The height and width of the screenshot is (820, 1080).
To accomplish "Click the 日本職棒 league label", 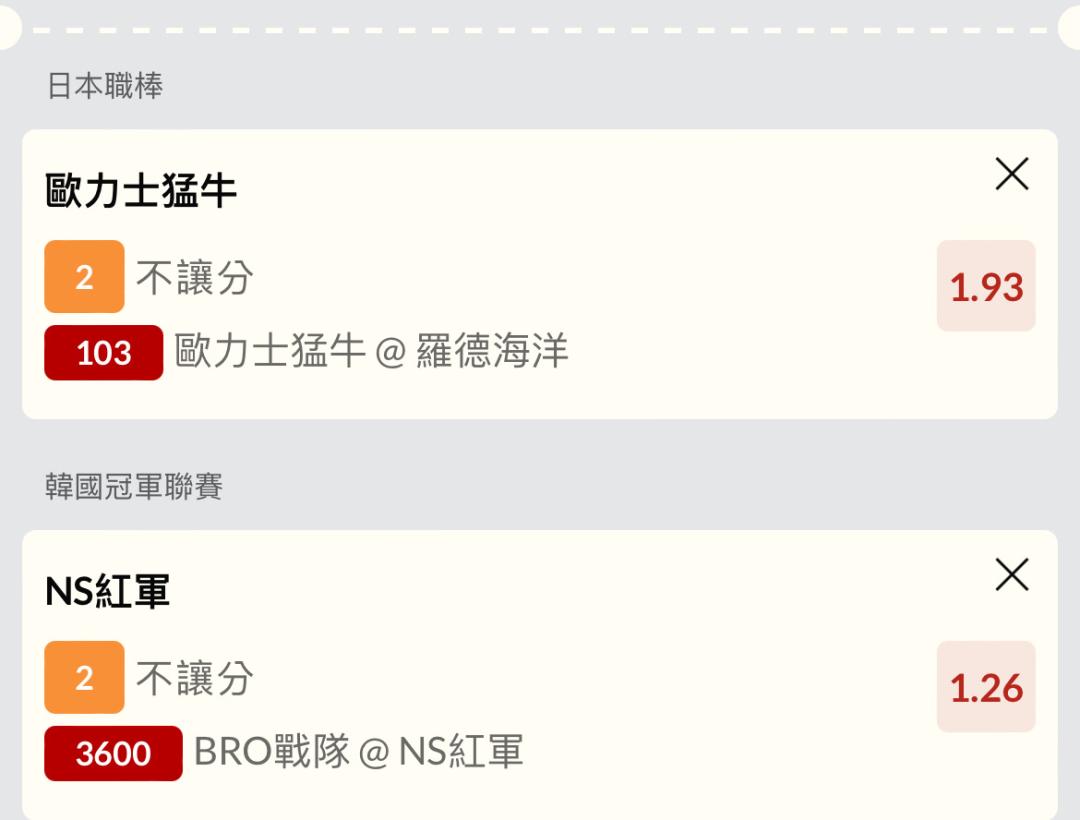I will pos(105,86).
